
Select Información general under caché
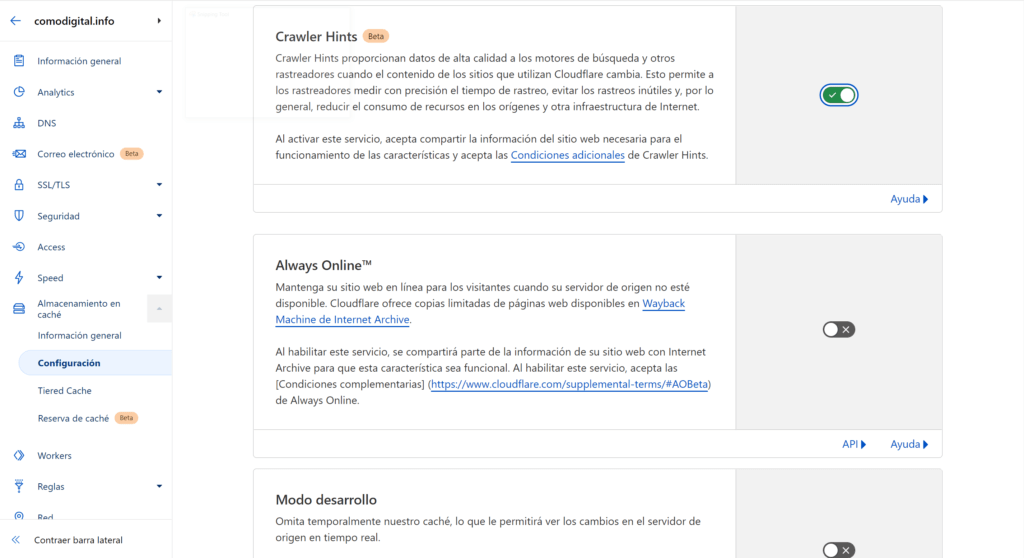(80, 335)
